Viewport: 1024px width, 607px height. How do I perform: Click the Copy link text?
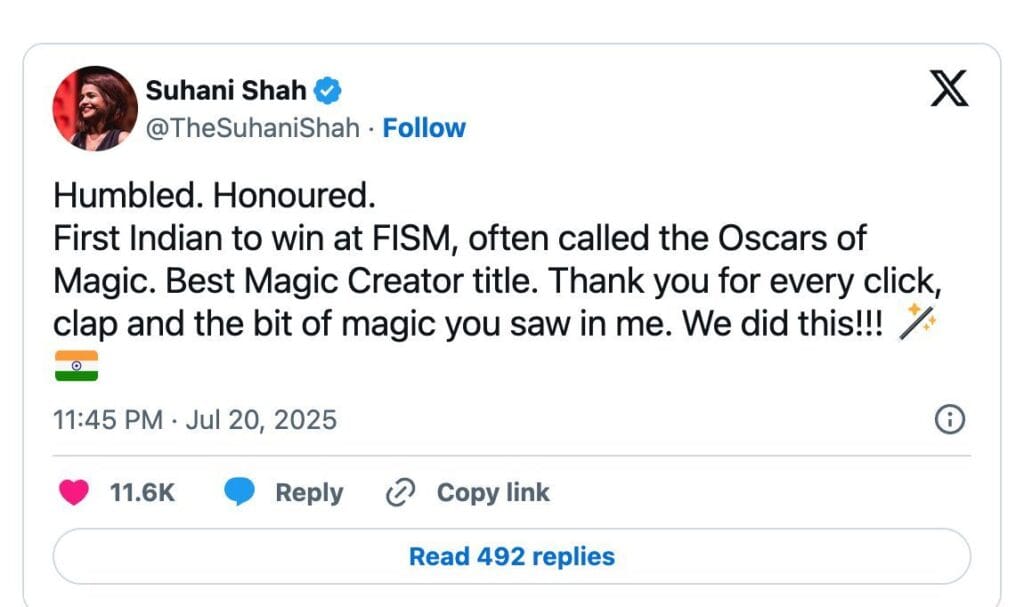[493, 493]
